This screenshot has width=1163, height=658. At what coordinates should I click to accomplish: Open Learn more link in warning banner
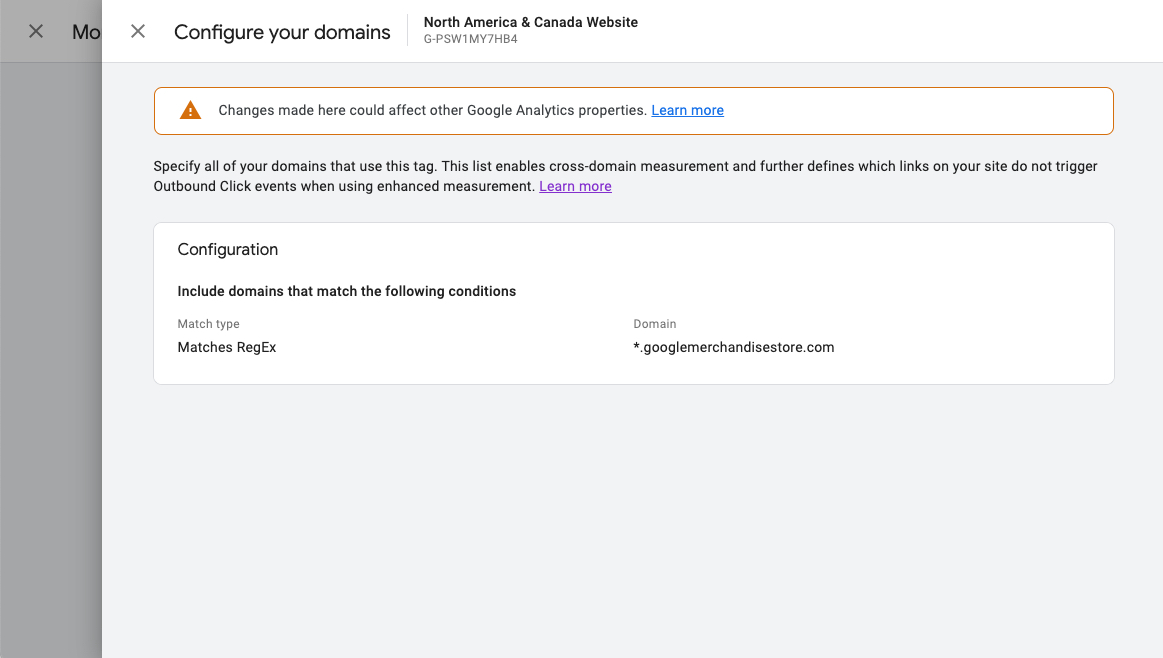(x=687, y=110)
